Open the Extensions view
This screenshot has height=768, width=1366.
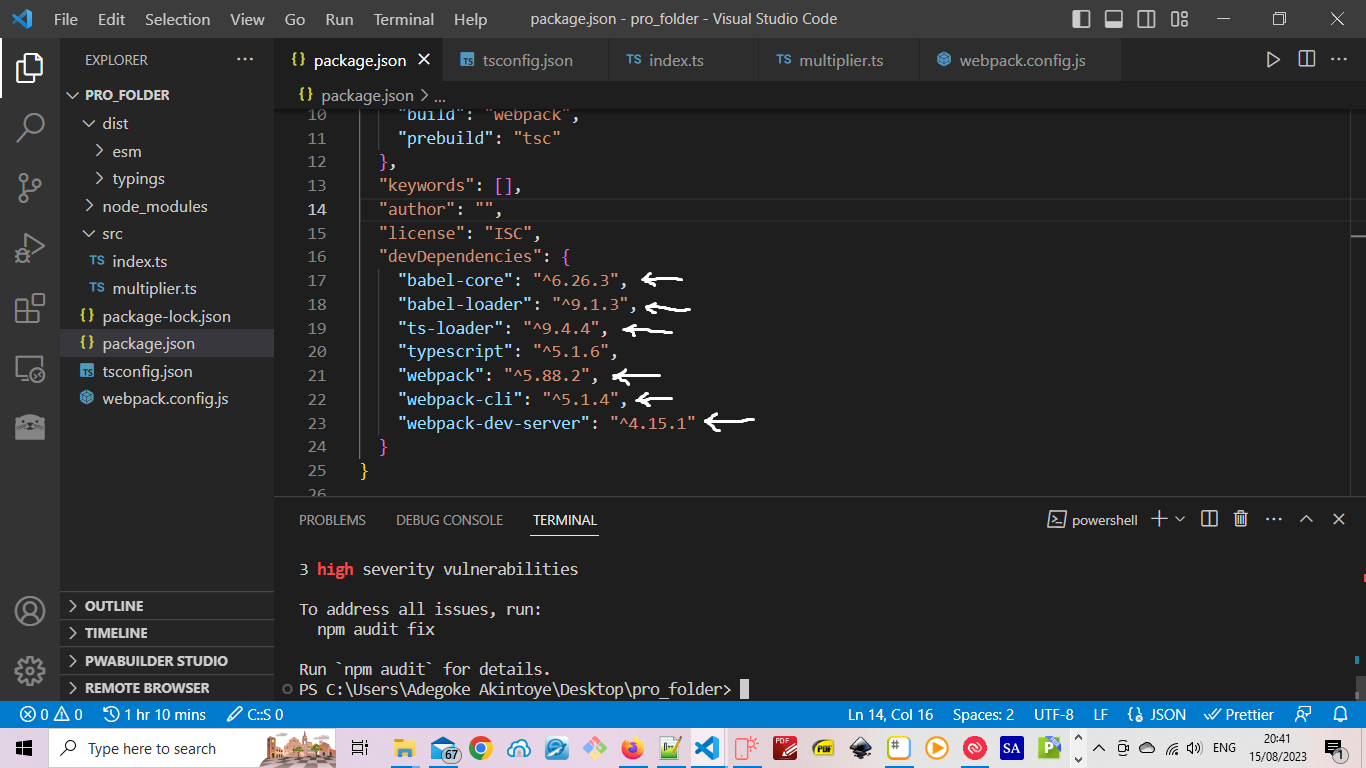coord(30,308)
